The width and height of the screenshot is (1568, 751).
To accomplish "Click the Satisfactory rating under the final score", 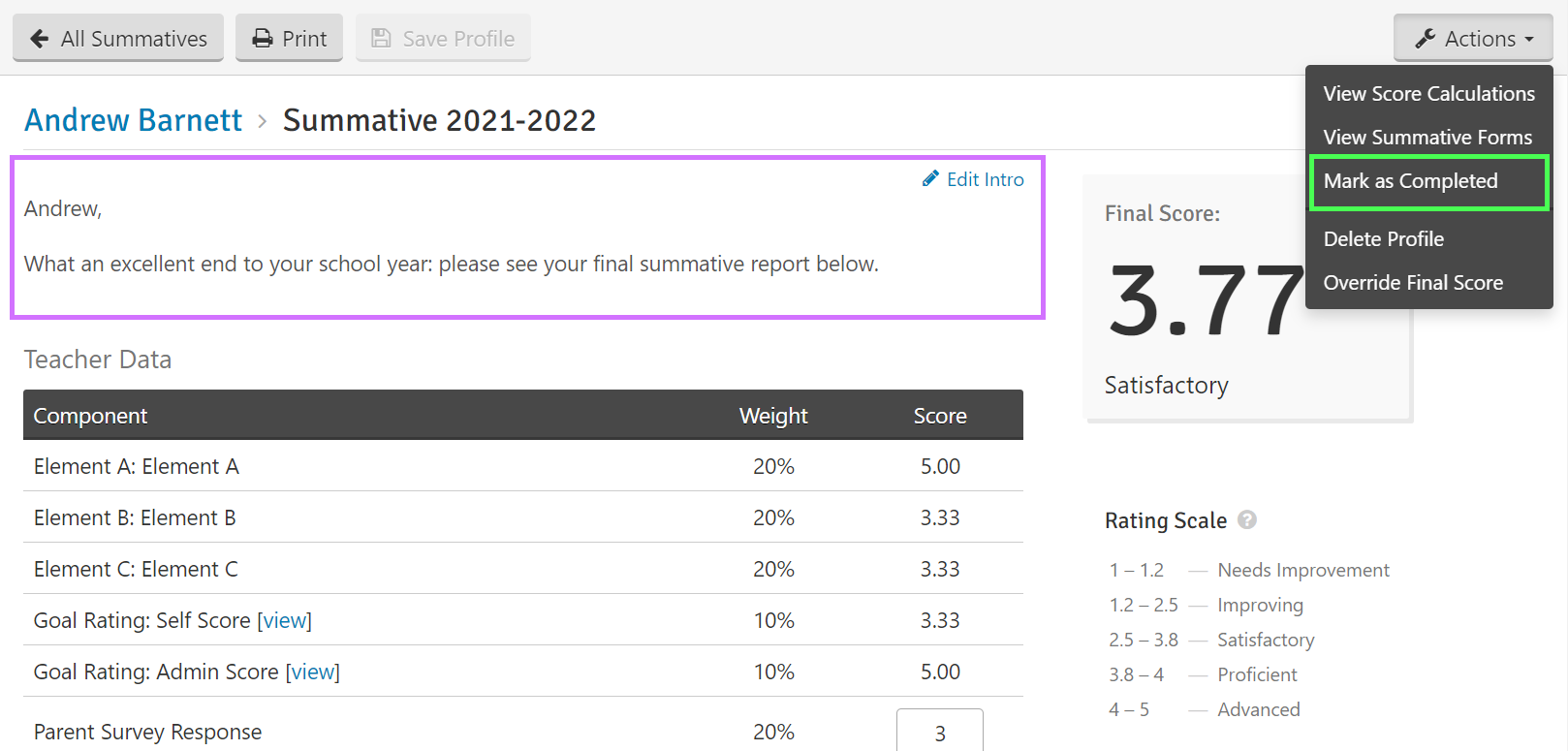I will click(x=1167, y=385).
